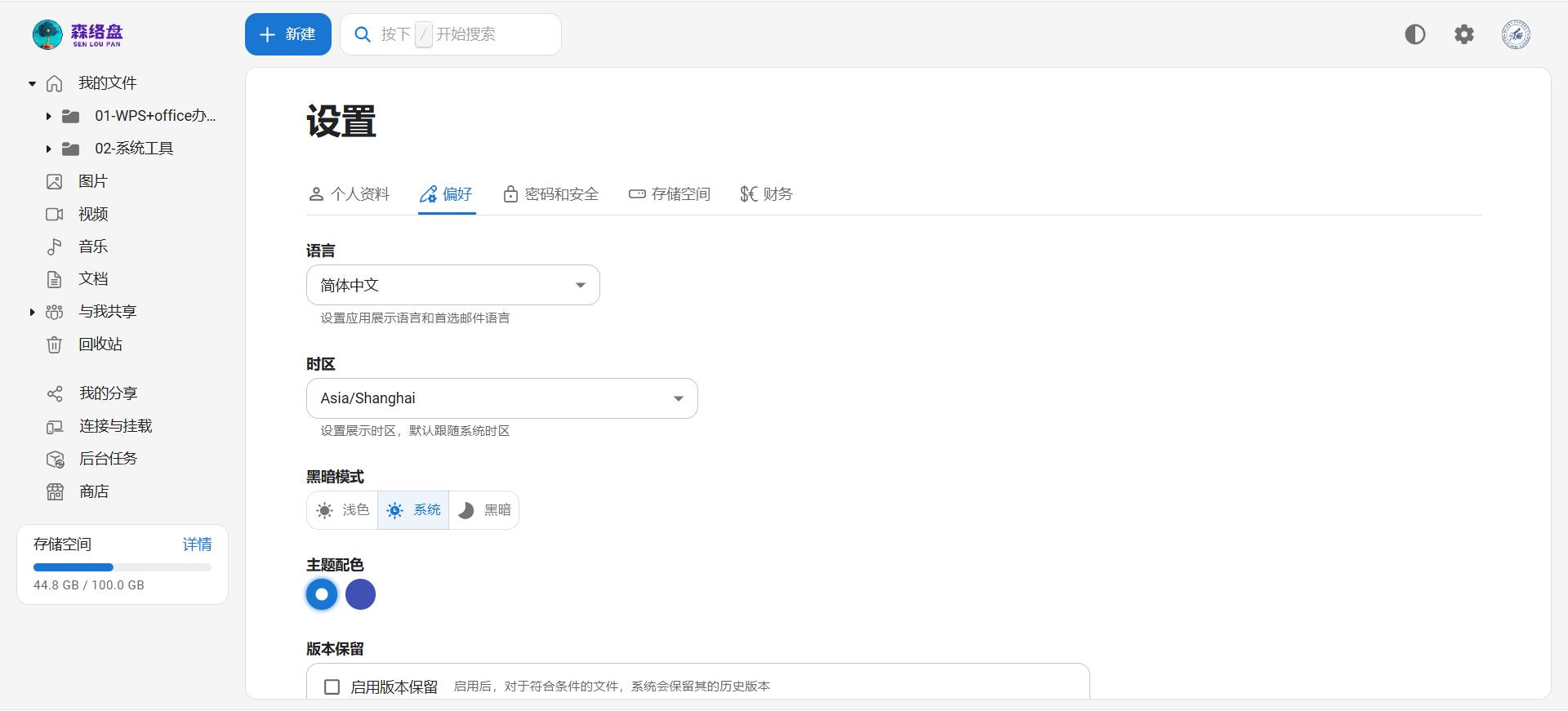This screenshot has width=1568, height=711.
Task: Open the 商店 store in sidebar
Action: [94, 491]
